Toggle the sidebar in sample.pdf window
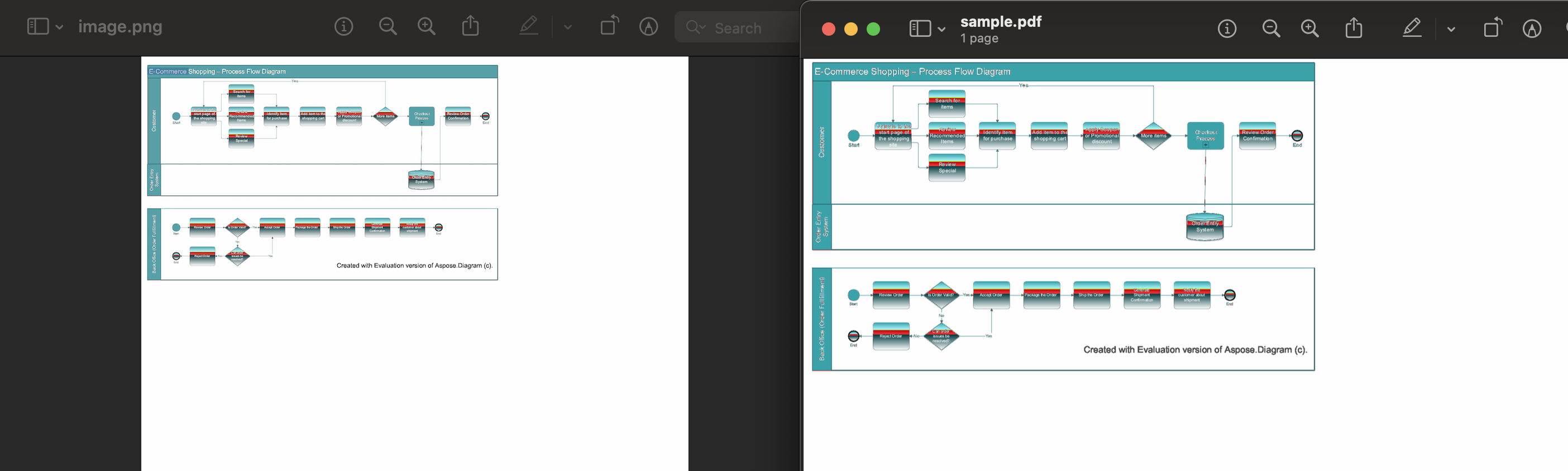This screenshot has height=471, width=1568. click(x=920, y=28)
